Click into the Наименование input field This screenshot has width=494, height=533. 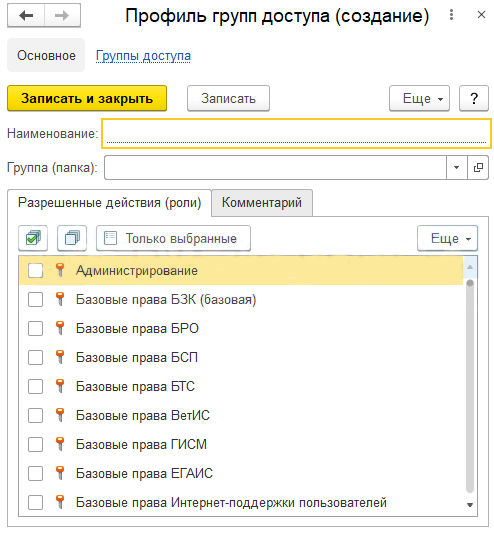(296, 133)
